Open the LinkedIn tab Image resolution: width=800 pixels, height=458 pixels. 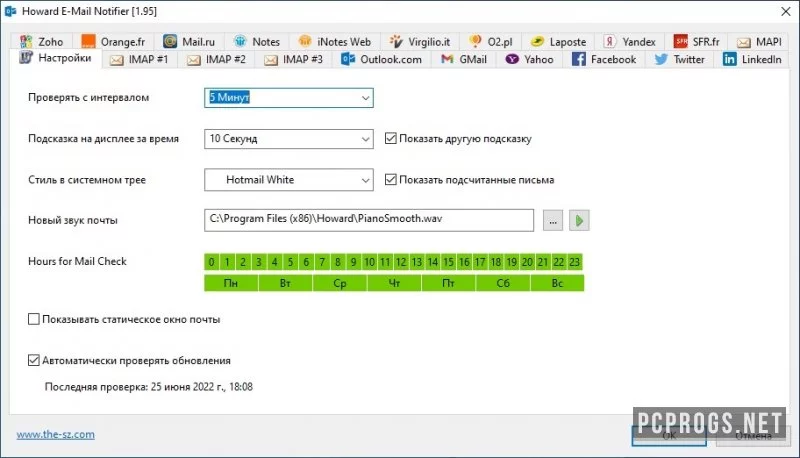click(x=752, y=60)
